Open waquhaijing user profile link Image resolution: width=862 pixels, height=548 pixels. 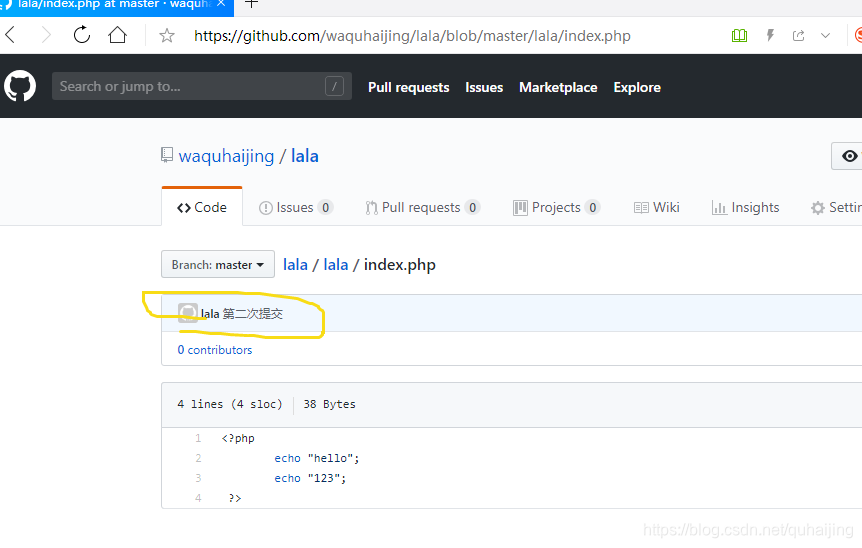coord(226,156)
